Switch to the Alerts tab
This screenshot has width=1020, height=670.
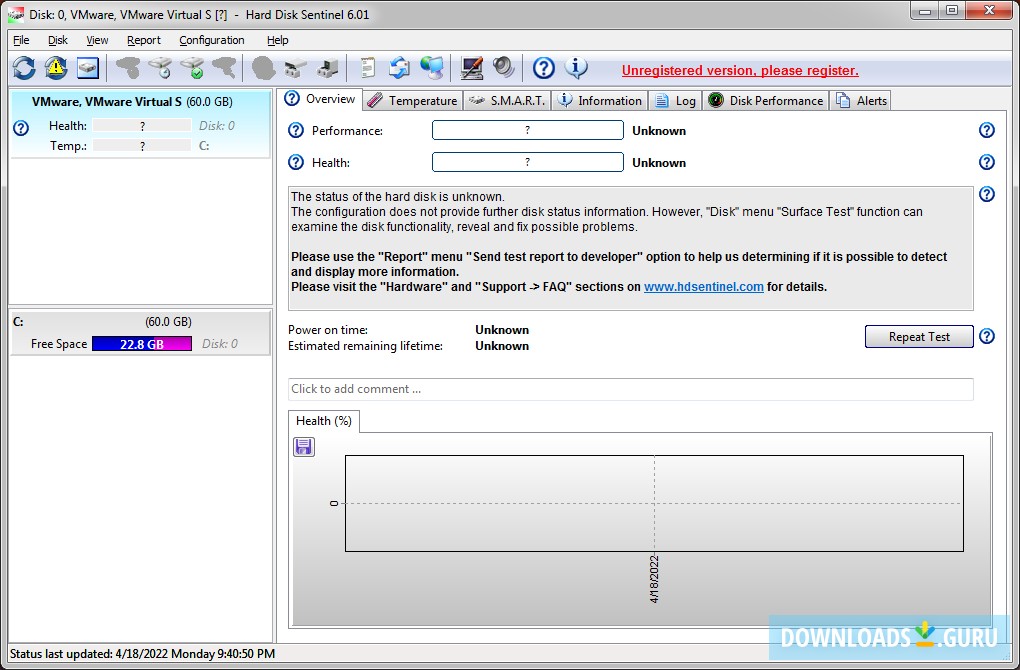861,101
